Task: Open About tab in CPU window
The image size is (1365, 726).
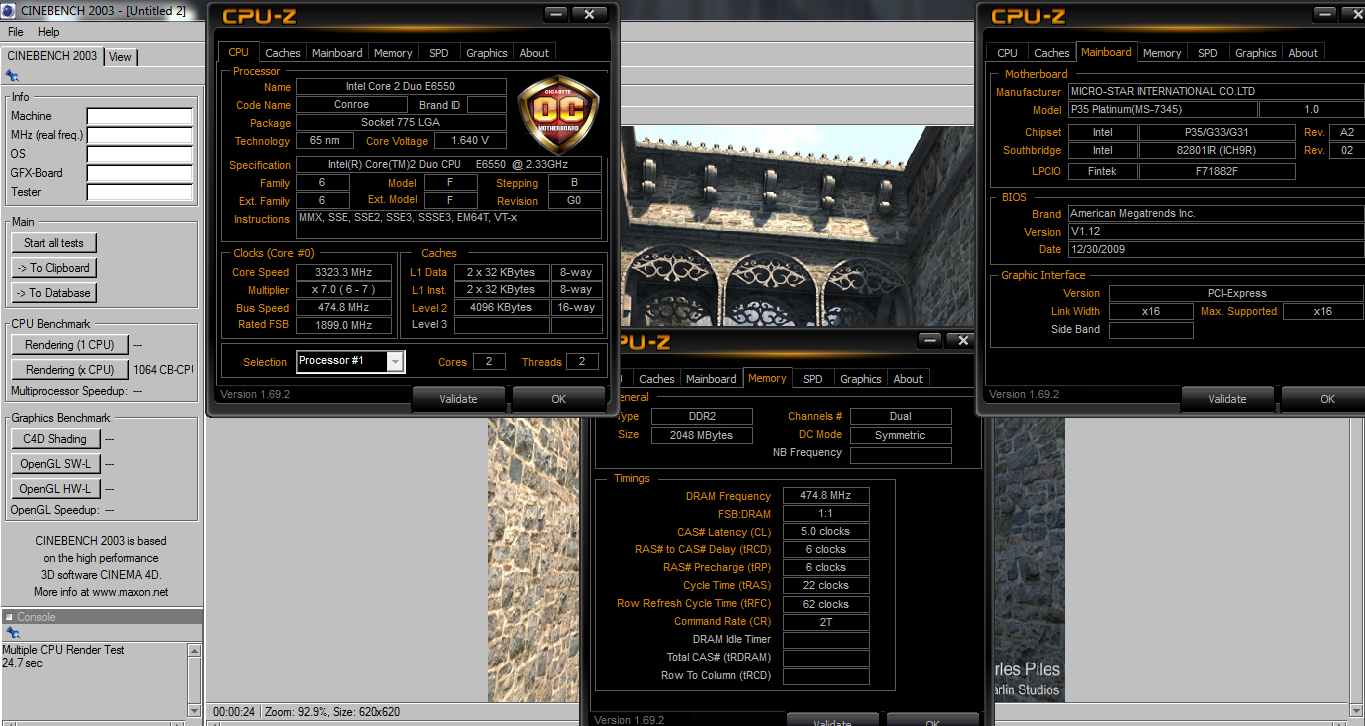Action: click(534, 53)
